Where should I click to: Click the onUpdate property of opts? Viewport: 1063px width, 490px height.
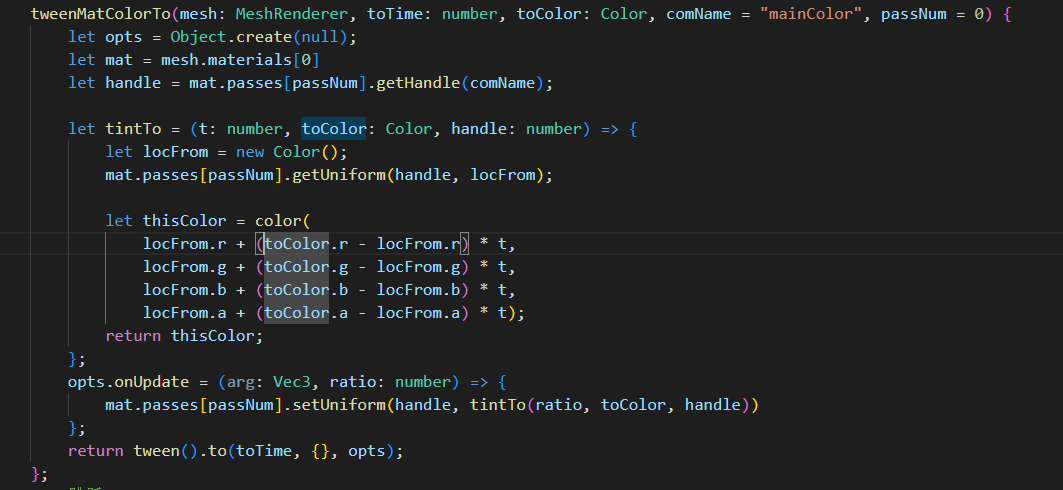point(152,382)
